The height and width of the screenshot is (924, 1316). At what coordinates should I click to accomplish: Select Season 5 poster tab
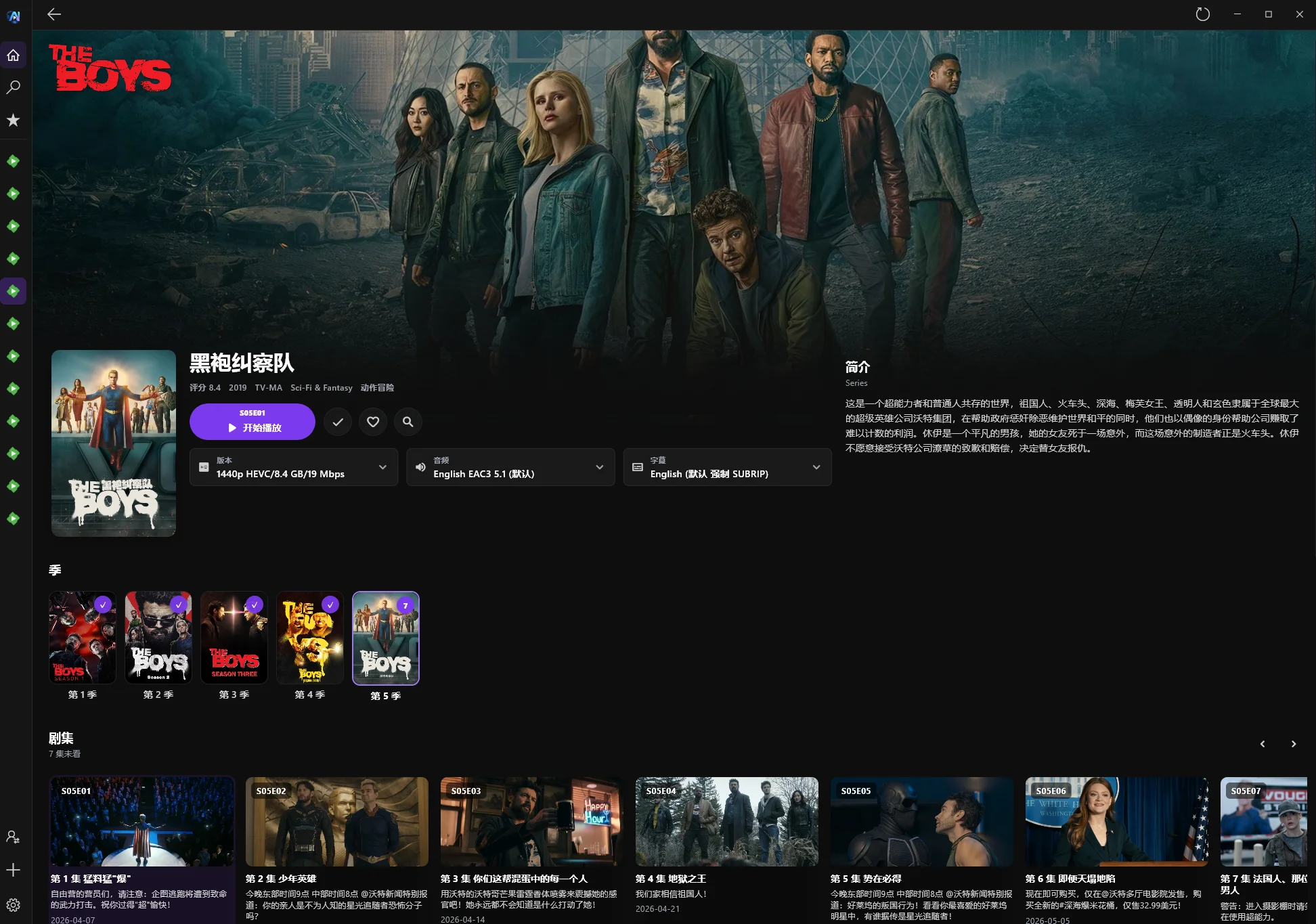386,638
